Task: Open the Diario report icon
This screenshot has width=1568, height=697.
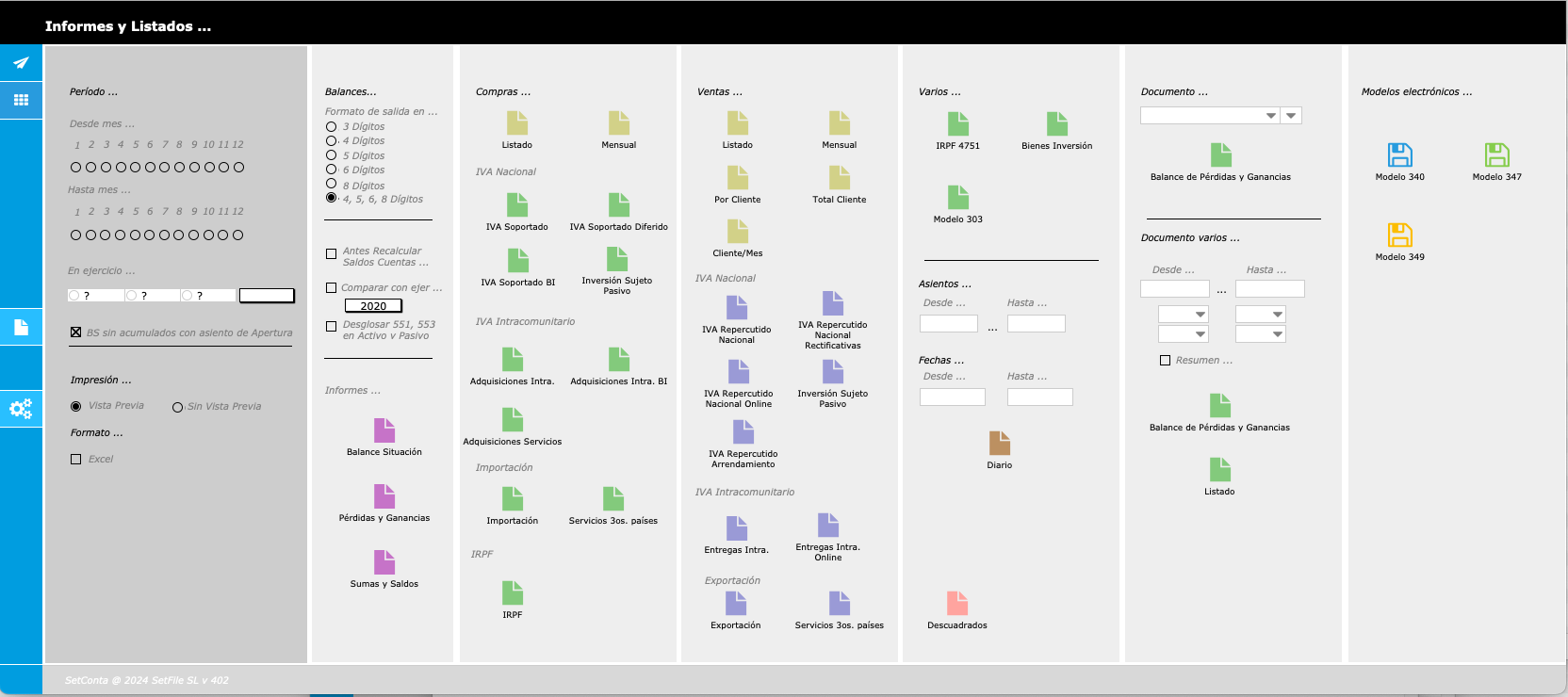Action: (1000, 444)
